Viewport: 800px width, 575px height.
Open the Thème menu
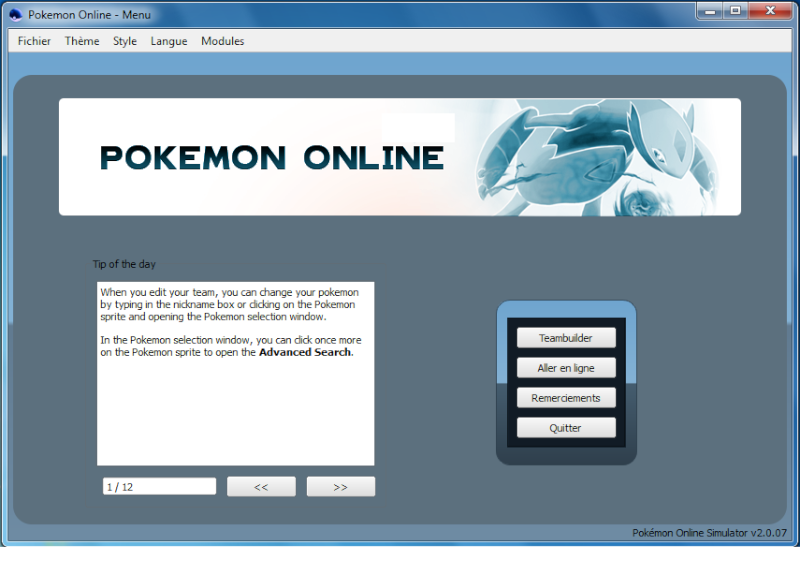(82, 41)
